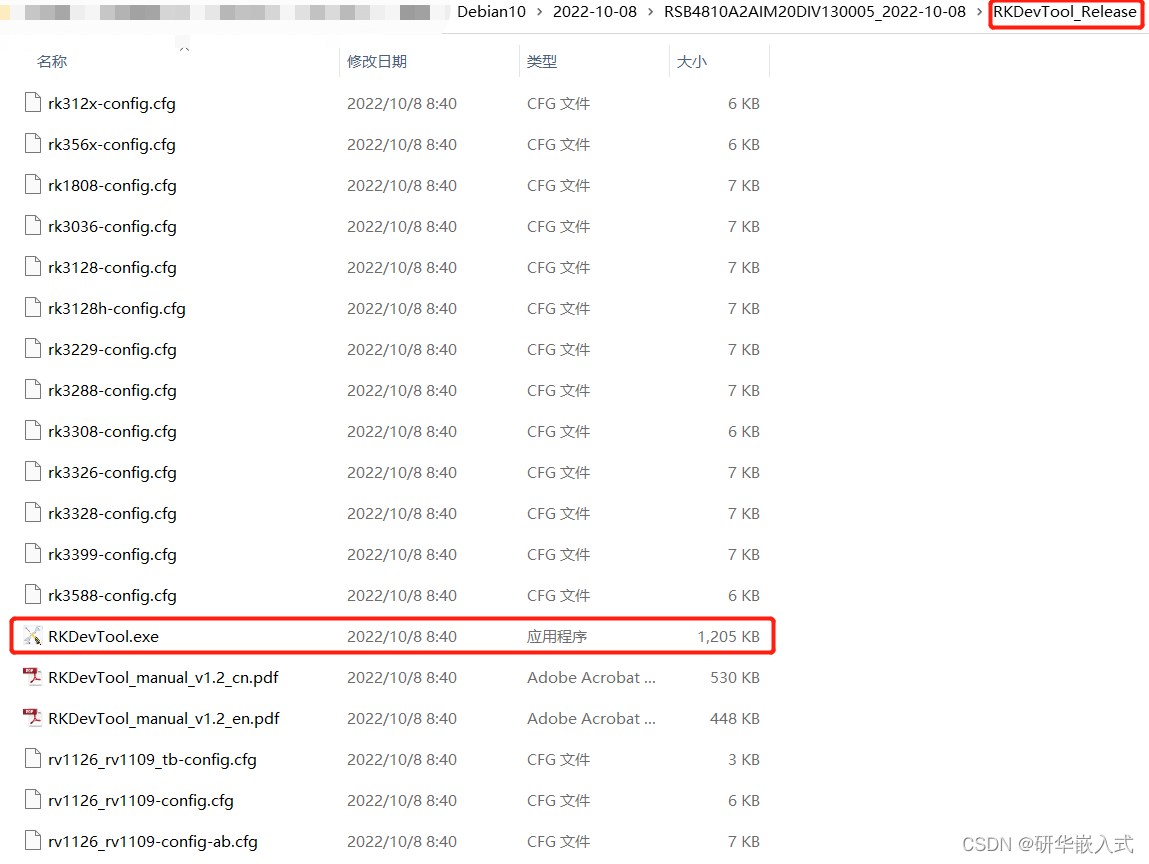Screen dimensions: 1149x864
Task: Click the 3 KB size of rv1126_rv1109_tb-config.cfg
Action: (744, 759)
